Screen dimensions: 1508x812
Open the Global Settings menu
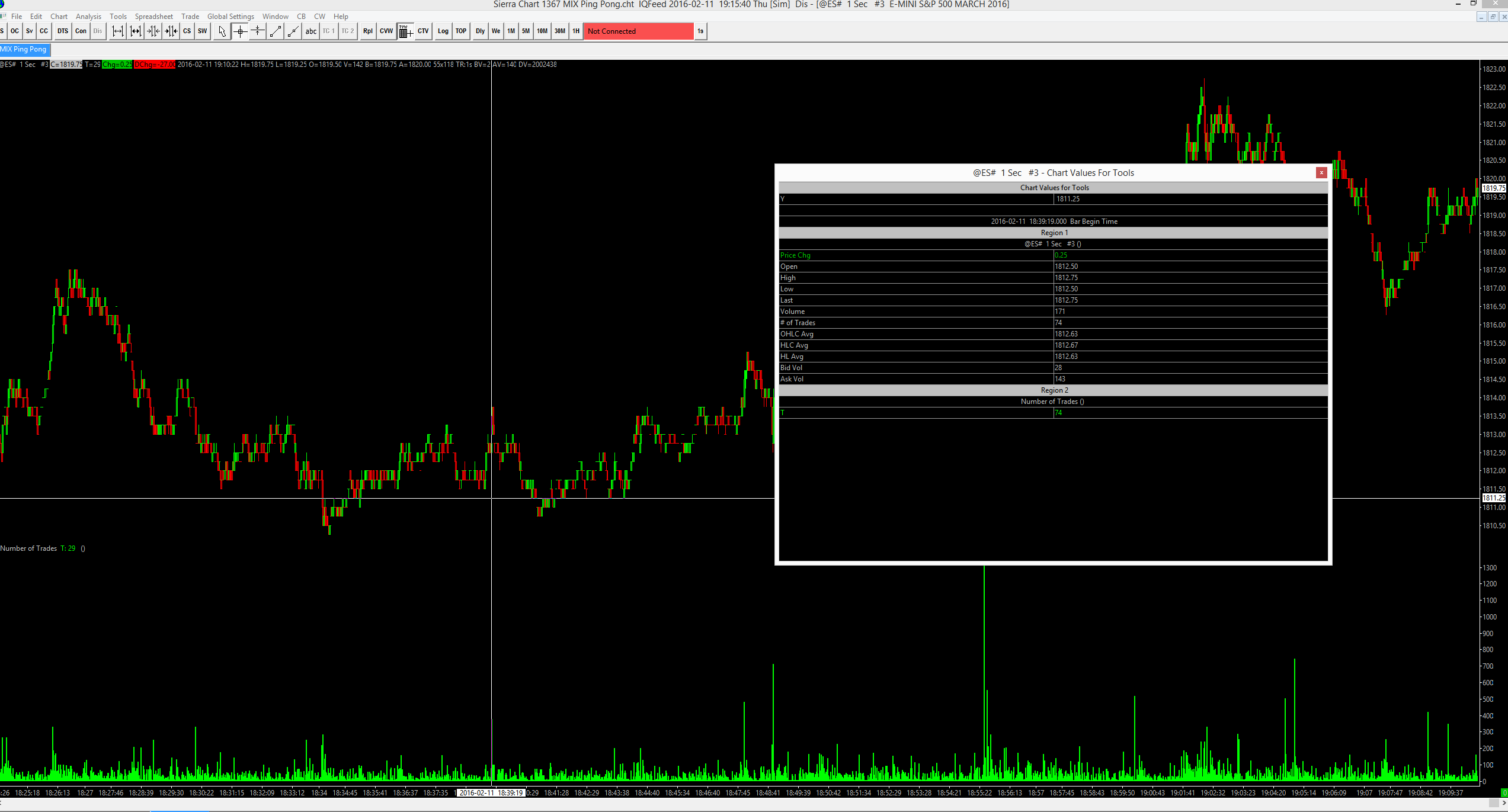point(230,17)
